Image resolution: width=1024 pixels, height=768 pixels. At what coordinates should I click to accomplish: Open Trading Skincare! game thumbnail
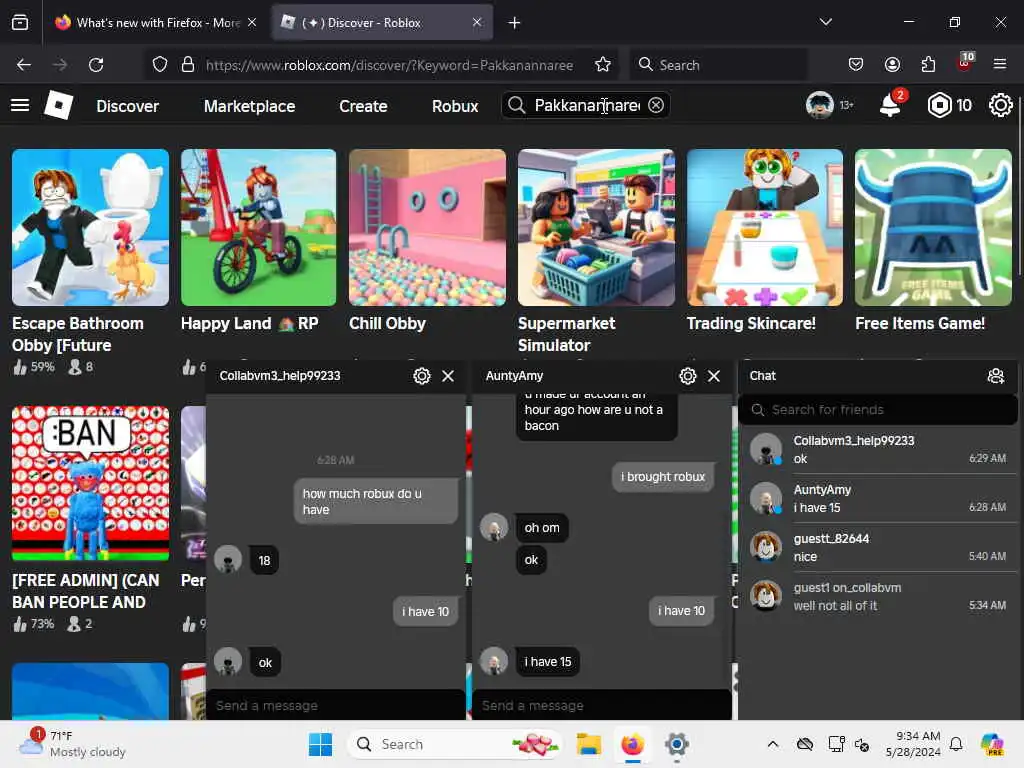(x=765, y=227)
